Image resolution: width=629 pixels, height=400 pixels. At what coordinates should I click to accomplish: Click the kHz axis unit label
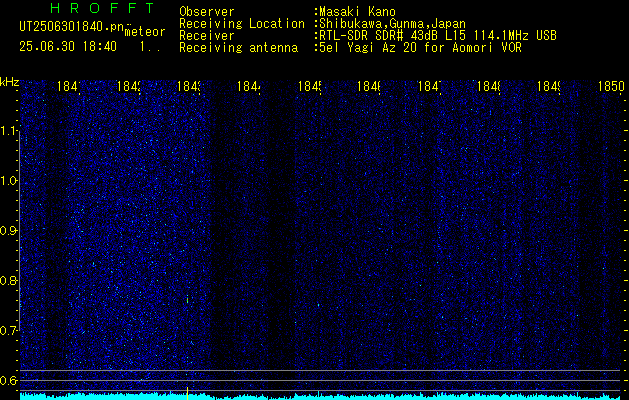(x=10, y=82)
